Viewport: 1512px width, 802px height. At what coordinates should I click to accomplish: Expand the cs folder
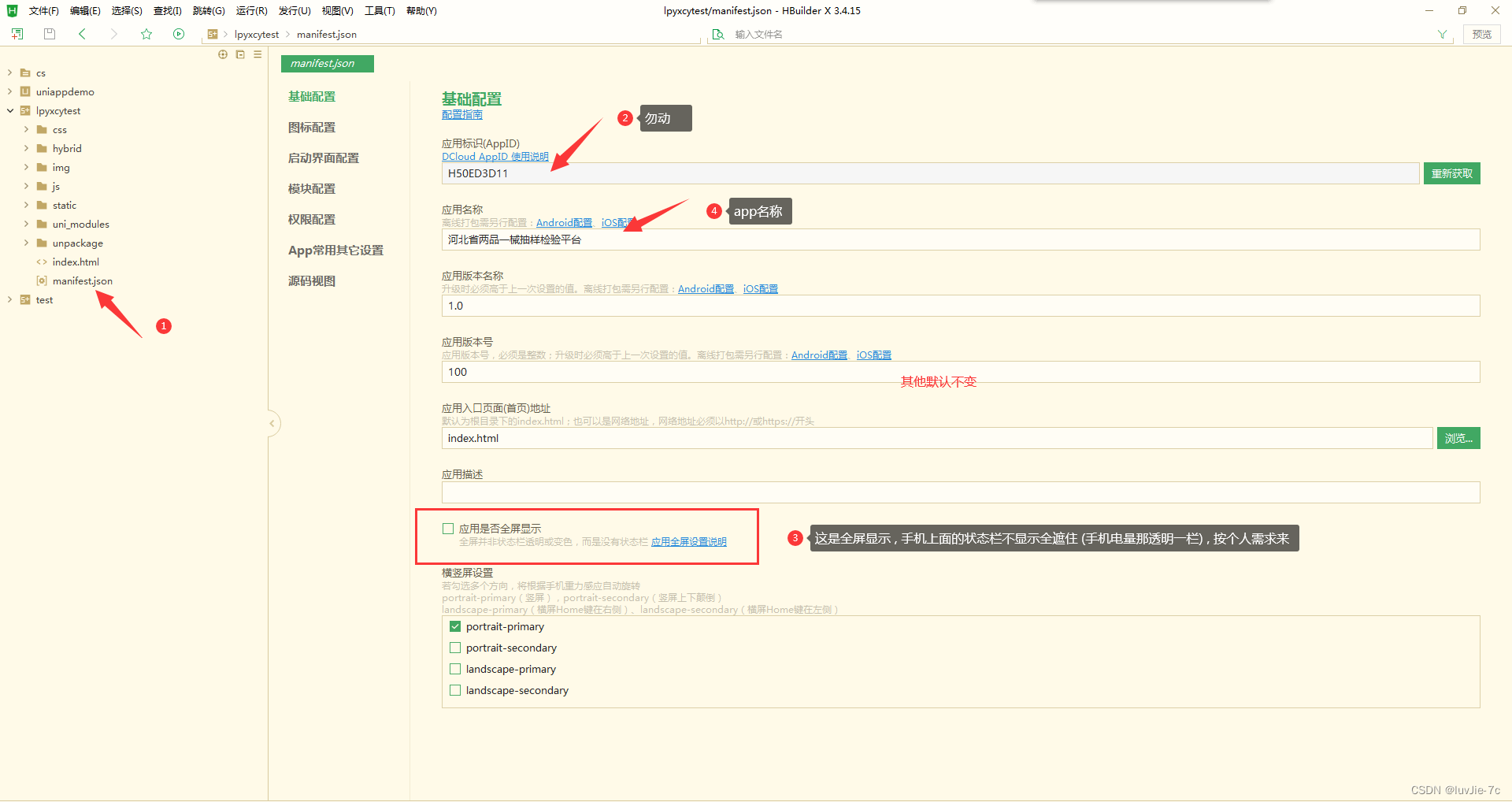pos(9,72)
